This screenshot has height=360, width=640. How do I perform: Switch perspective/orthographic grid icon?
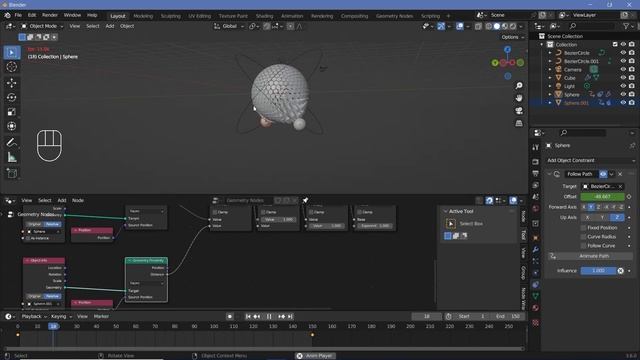(519, 123)
